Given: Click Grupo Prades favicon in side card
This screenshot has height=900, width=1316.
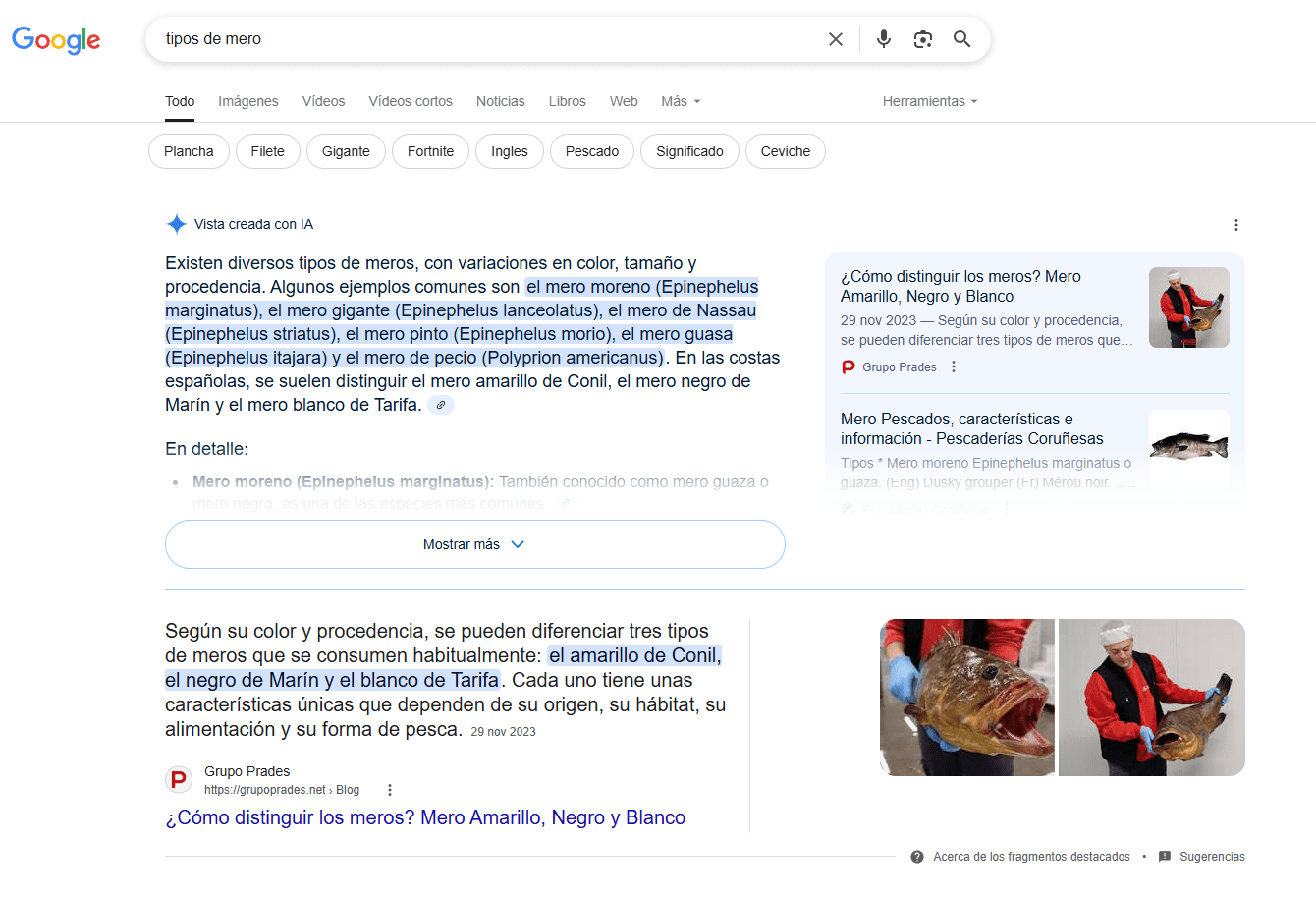Looking at the screenshot, I should point(849,366).
